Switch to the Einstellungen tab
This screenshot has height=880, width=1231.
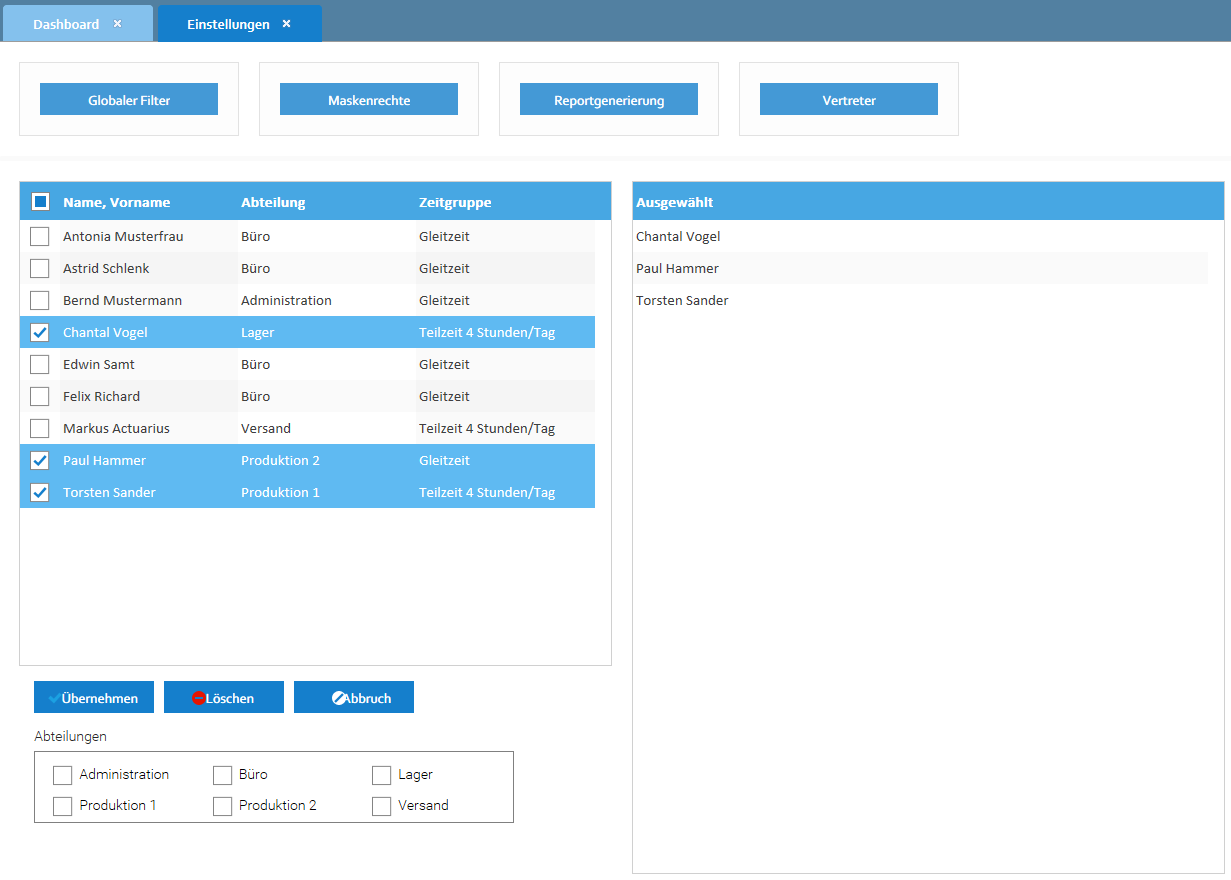pyautogui.click(x=228, y=24)
